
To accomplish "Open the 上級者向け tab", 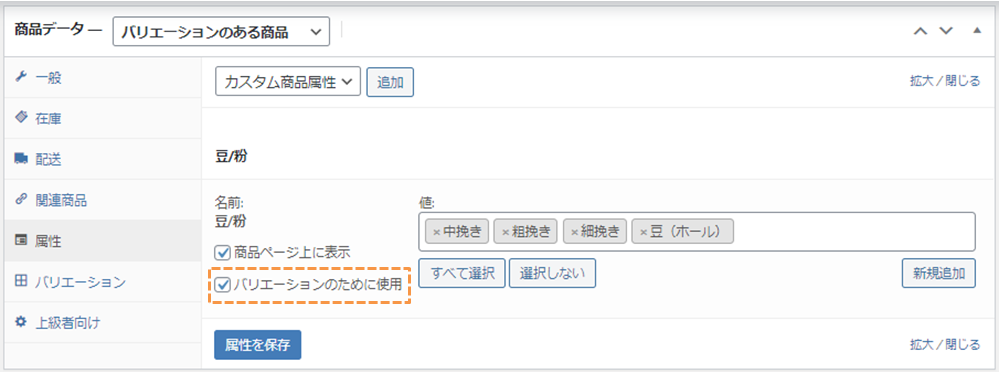I will pyautogui.click(x=103, y=322).
